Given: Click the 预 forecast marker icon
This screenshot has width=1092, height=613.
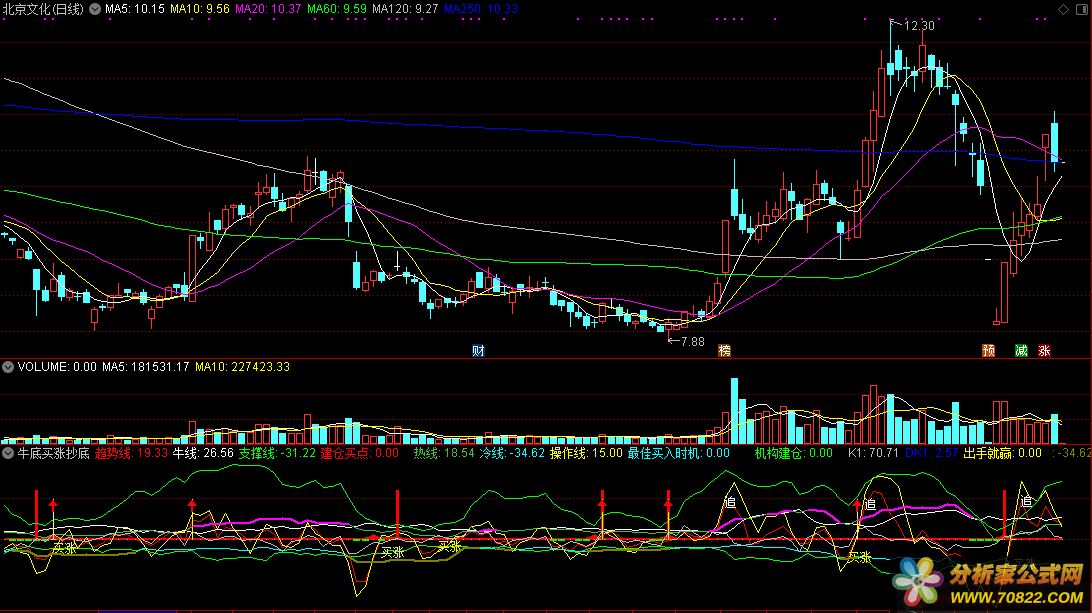Looking at the screenshot, I should pyautogui.click(x=988, y=351).
